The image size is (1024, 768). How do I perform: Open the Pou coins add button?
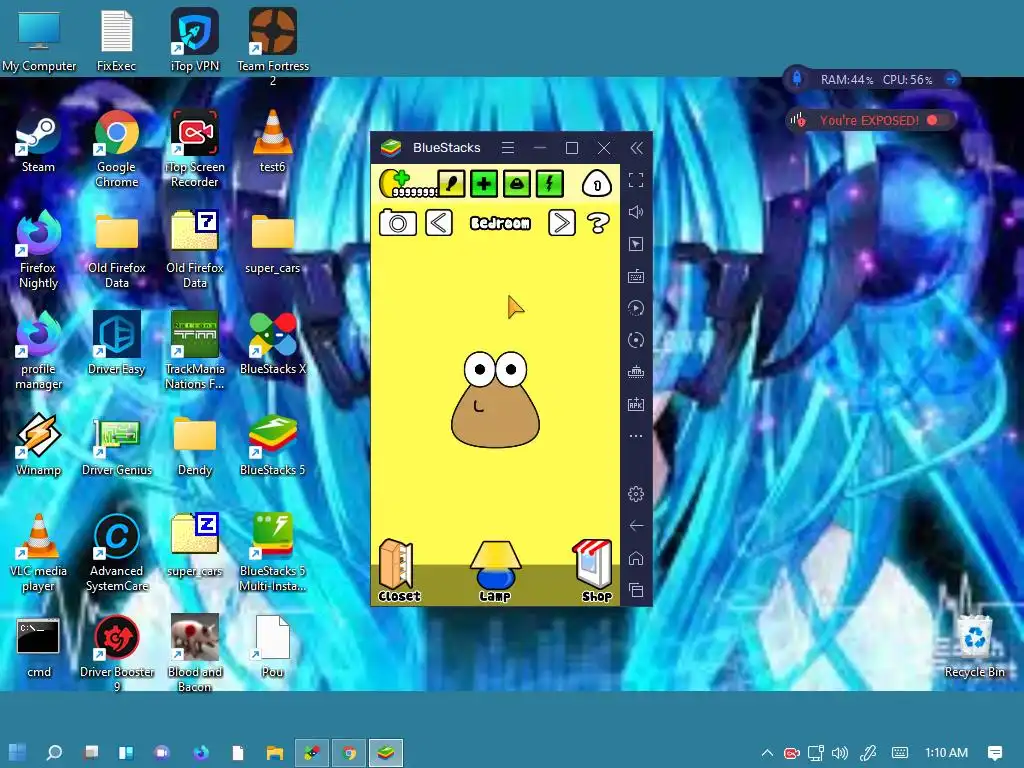click(x=396, y=182)
